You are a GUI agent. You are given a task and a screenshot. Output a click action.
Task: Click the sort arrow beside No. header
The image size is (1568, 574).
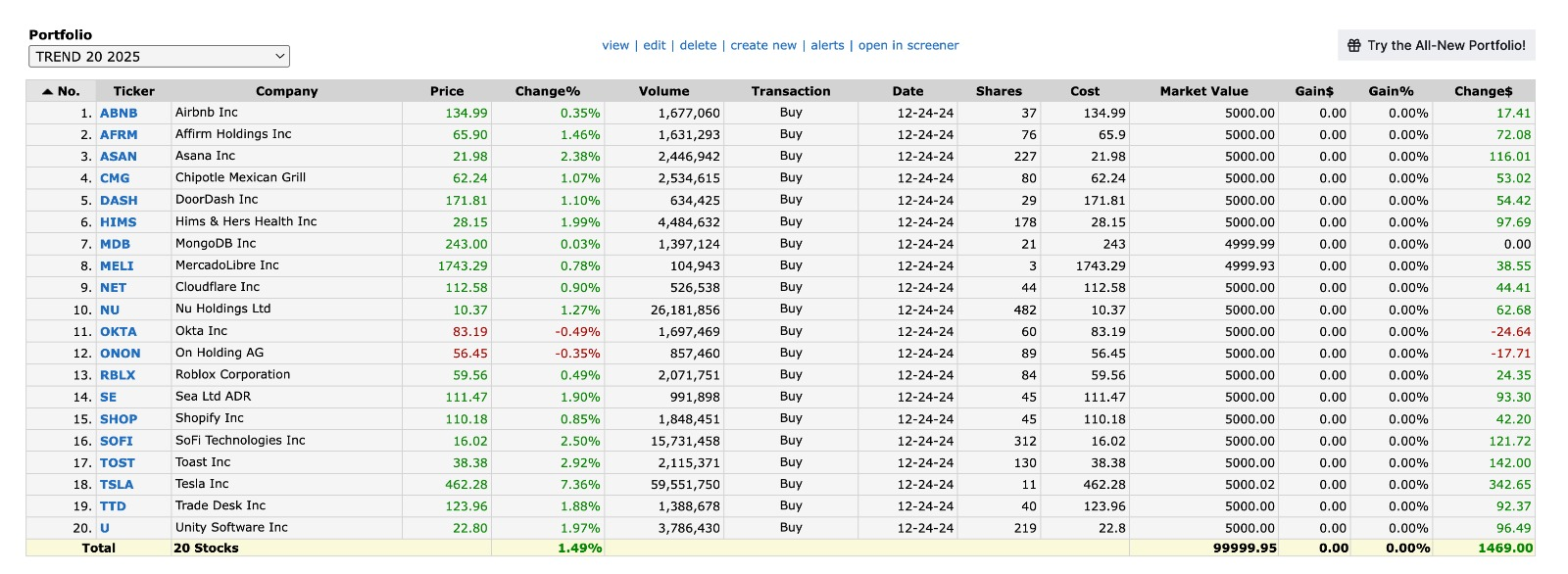click(x=47, y=91)
